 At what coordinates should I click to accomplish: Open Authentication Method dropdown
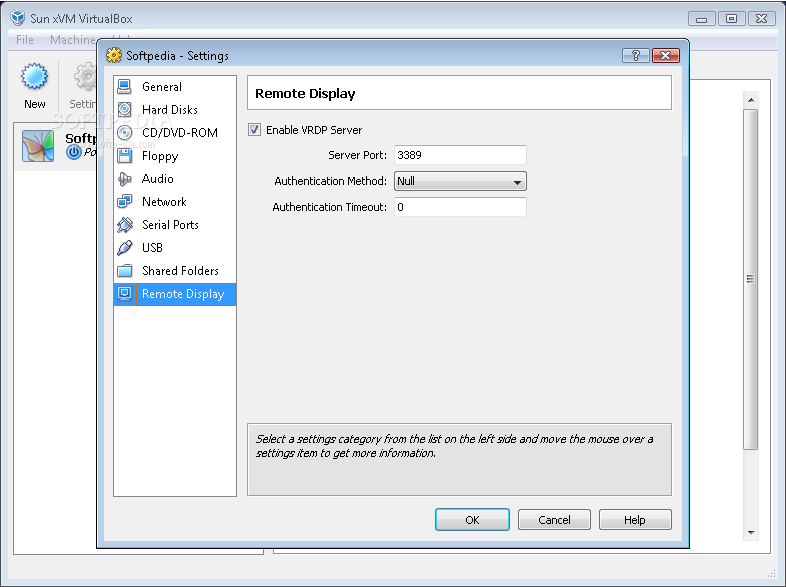460,181
